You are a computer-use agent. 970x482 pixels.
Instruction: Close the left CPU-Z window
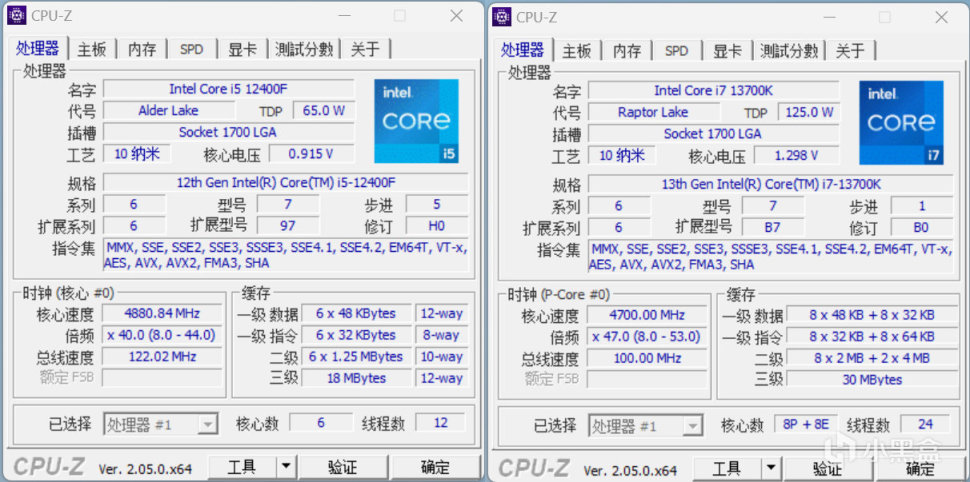coord(457,15)
